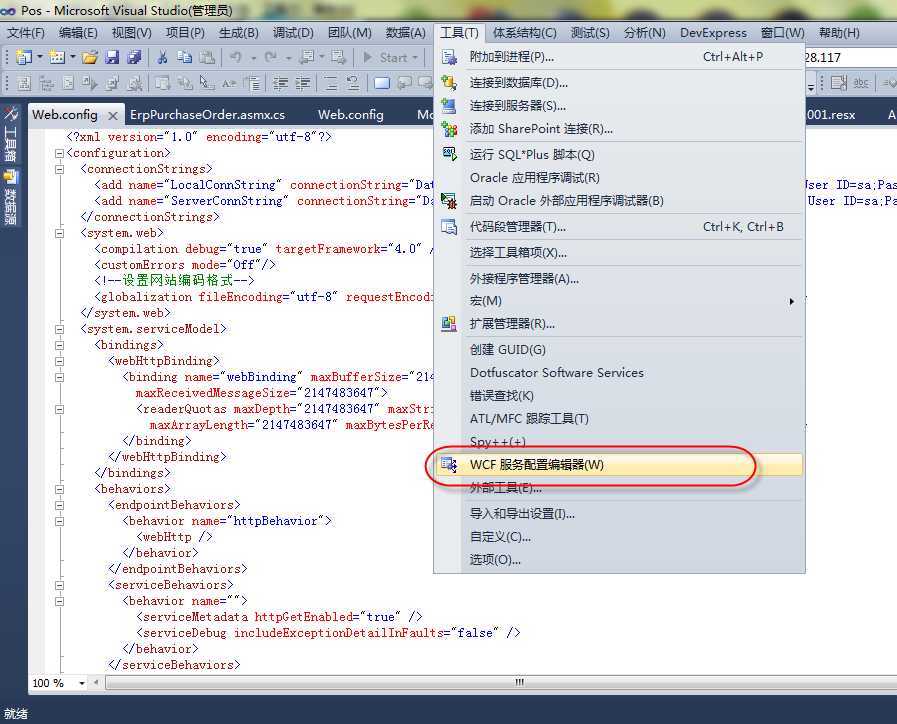Viewport: 897px width, 724px height.
Task: Open the Redo history dropdown arrow
Action: point(288,57)
